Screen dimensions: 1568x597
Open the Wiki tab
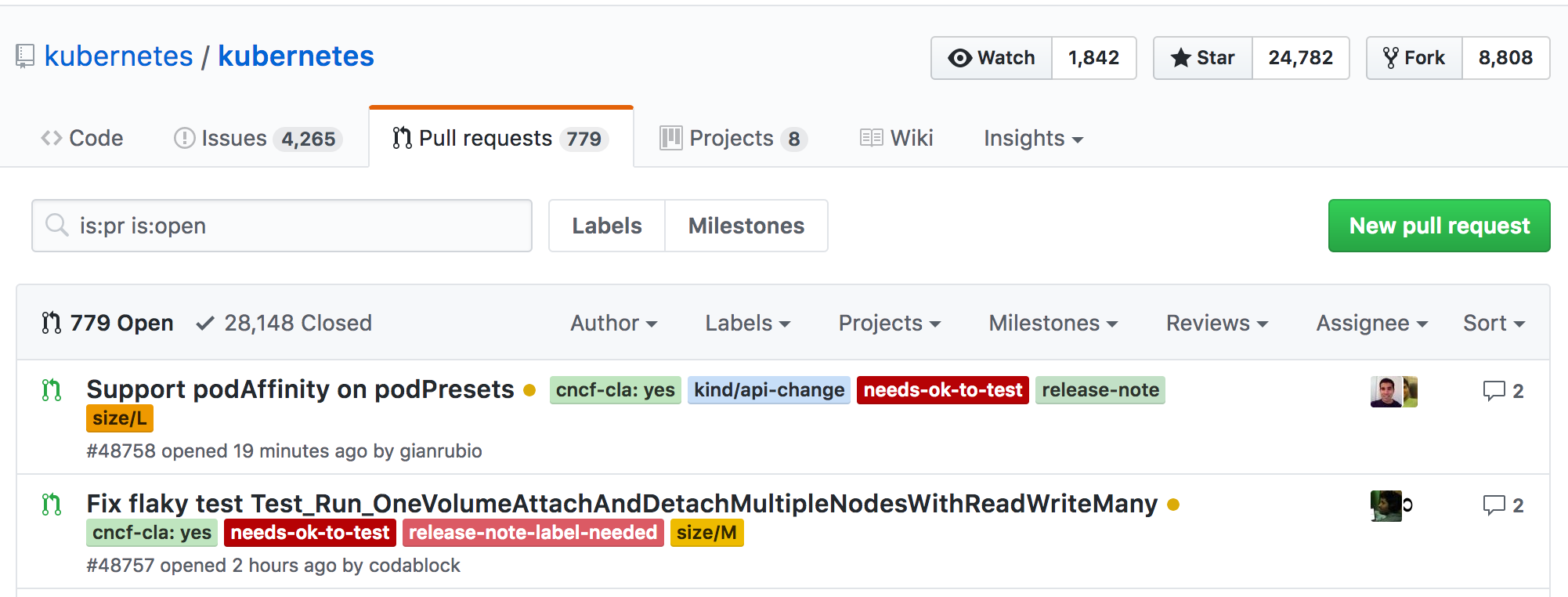coord(897,138)
